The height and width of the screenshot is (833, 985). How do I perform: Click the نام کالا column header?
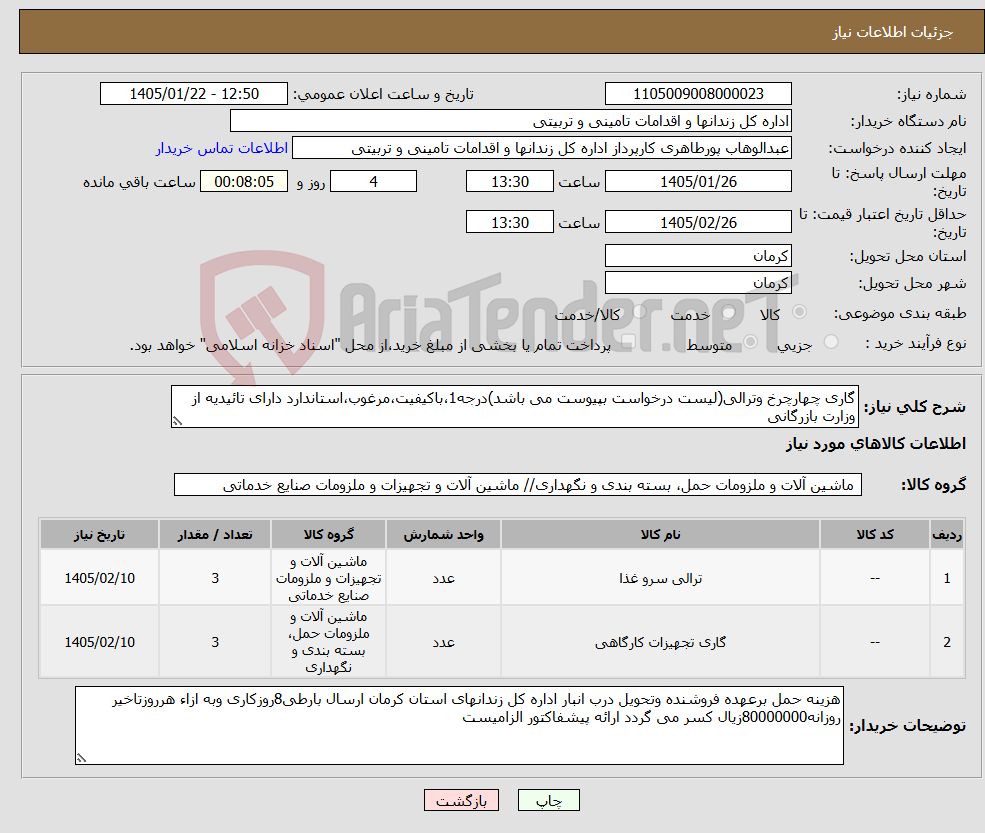point(660,535)
